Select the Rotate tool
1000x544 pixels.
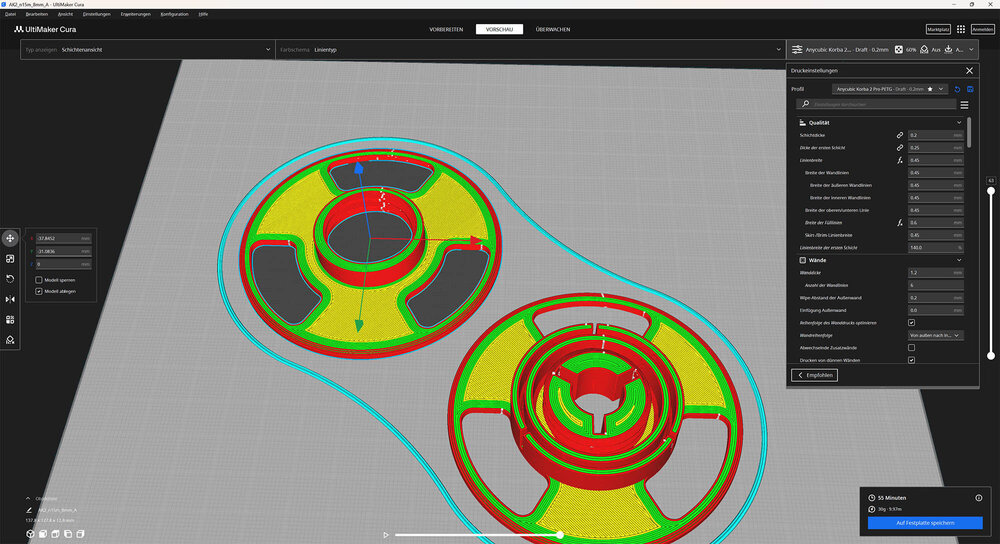tap(10, 279)
